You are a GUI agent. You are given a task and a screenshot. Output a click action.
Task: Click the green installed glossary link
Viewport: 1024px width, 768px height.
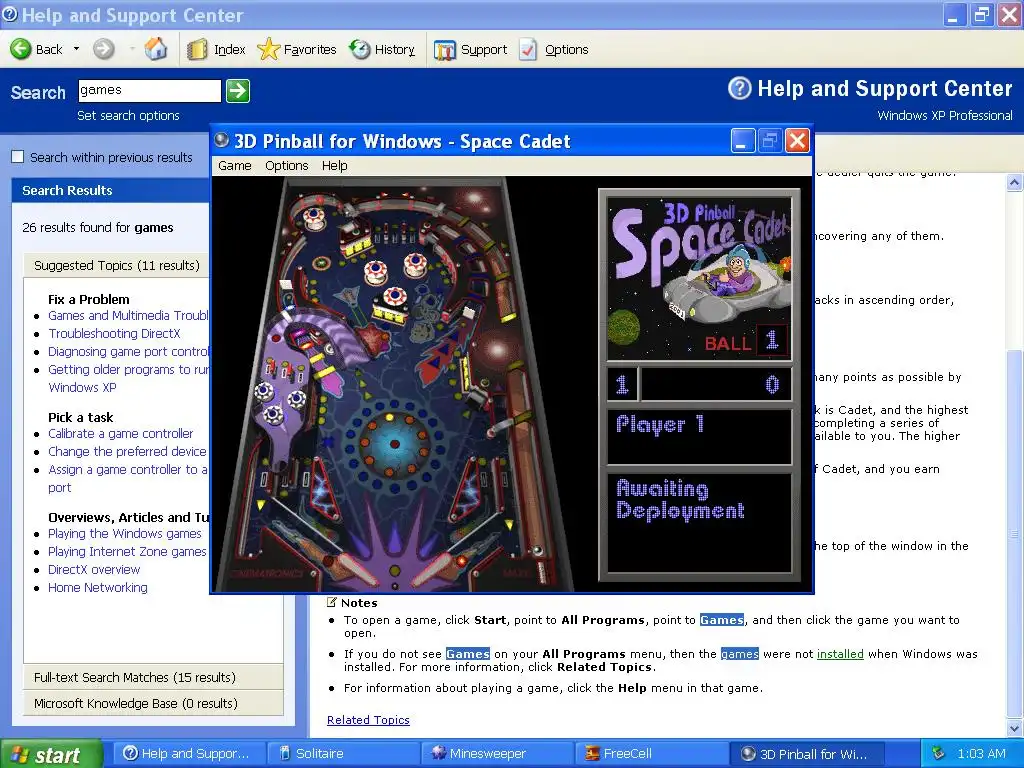pyautogui.click(x=840, y=654)
